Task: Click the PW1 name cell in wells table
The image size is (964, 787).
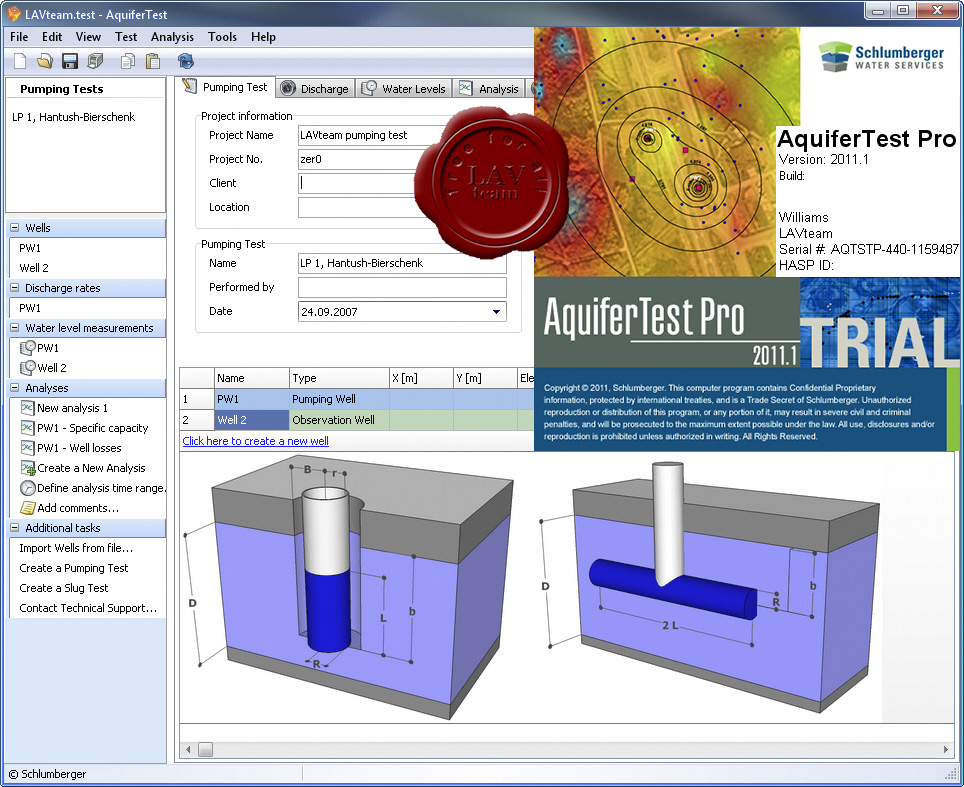Action: coord(251,399)
